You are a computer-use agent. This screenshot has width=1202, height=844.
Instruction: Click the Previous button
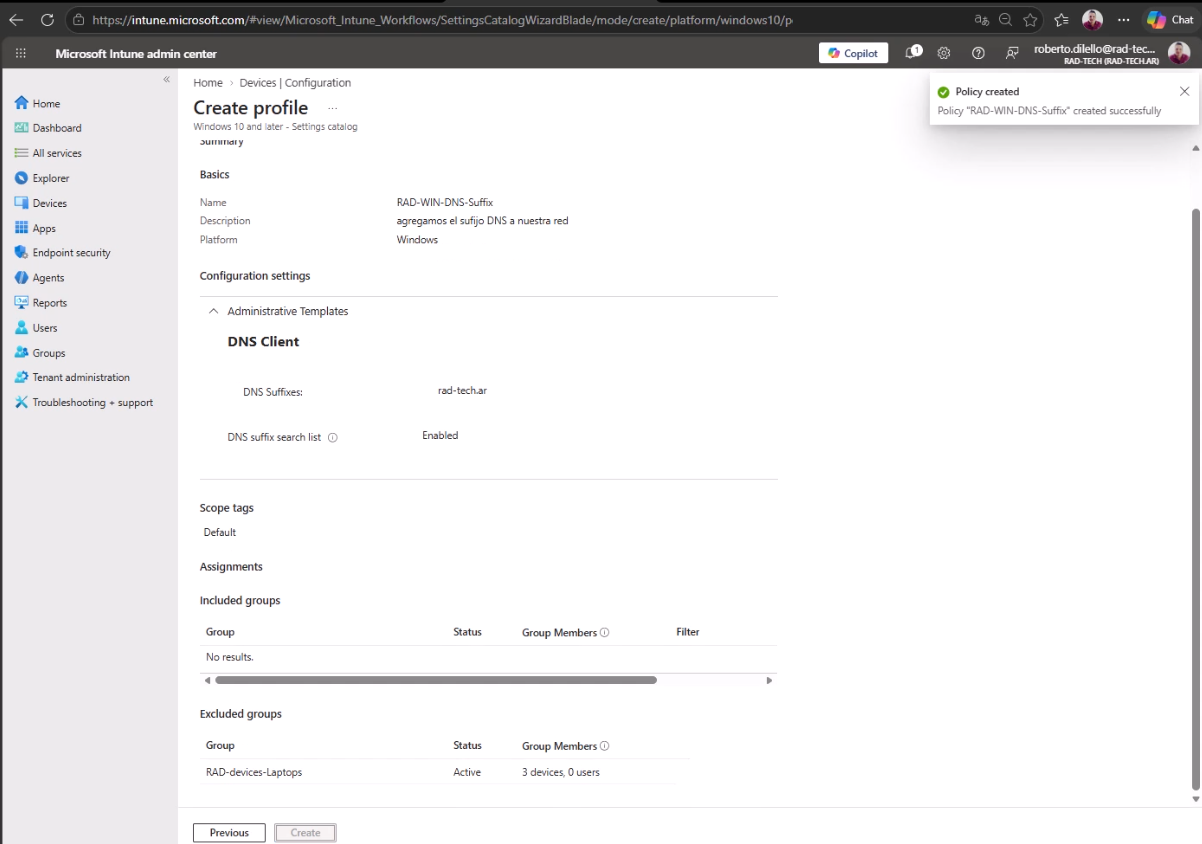[229, 832]
